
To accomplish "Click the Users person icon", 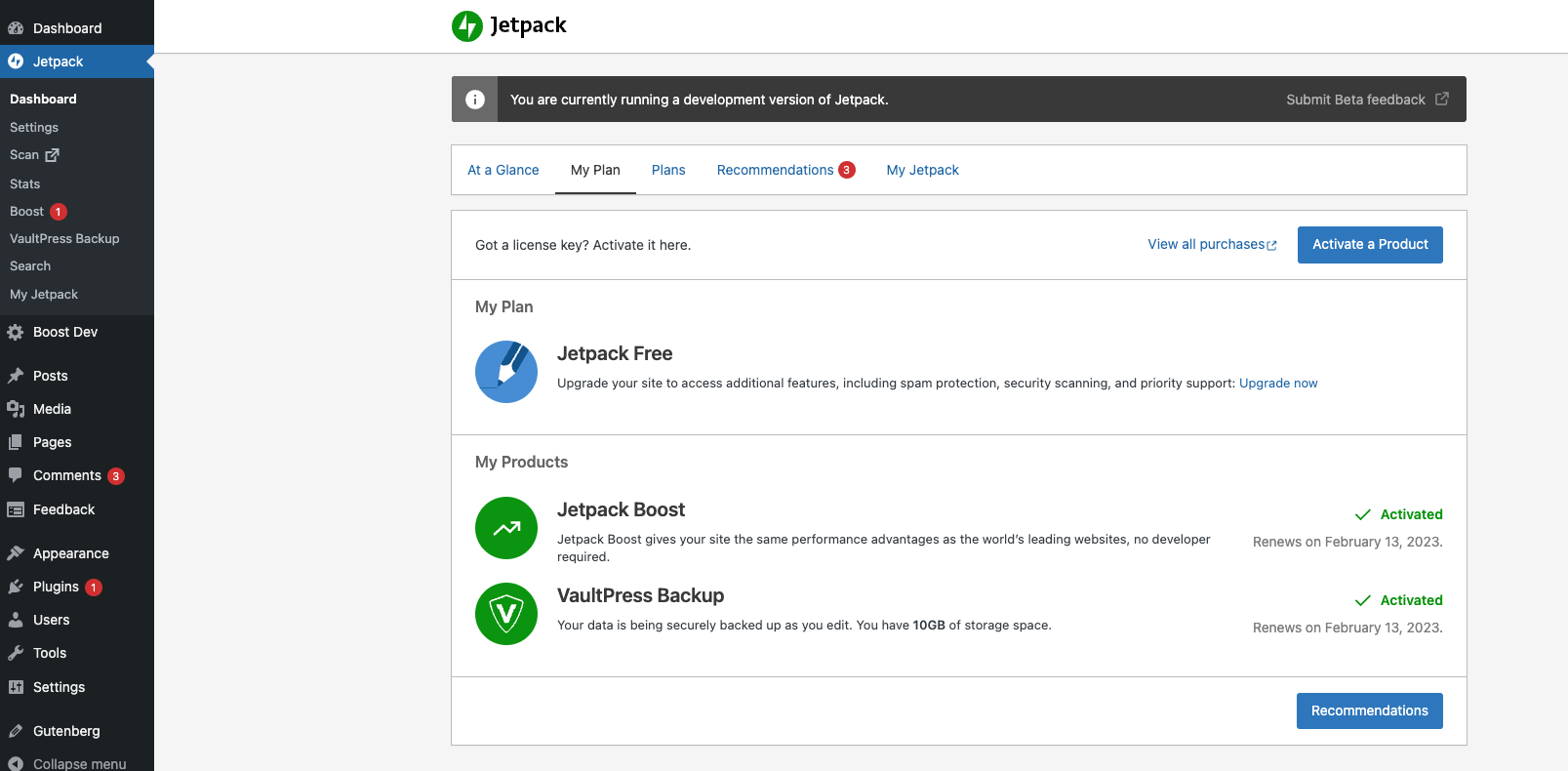I will (x=16, y=620).
